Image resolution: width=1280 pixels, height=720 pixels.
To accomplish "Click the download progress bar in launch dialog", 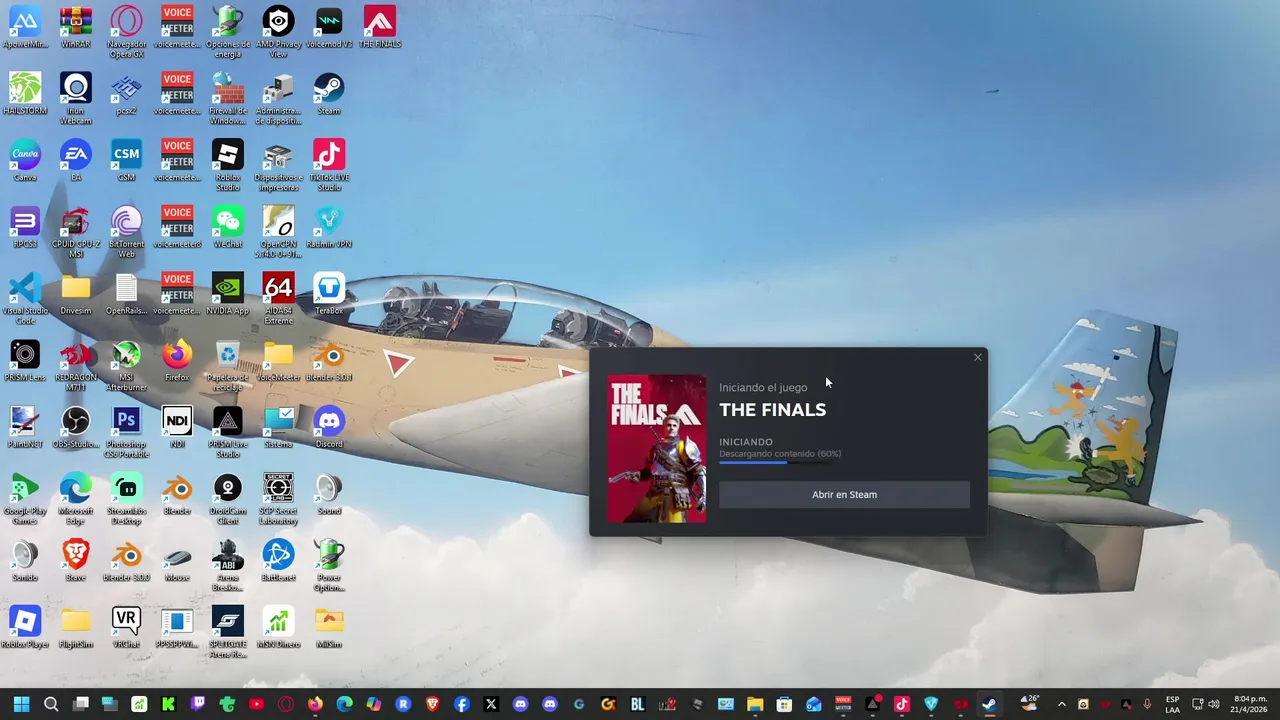I will [779, 463].
